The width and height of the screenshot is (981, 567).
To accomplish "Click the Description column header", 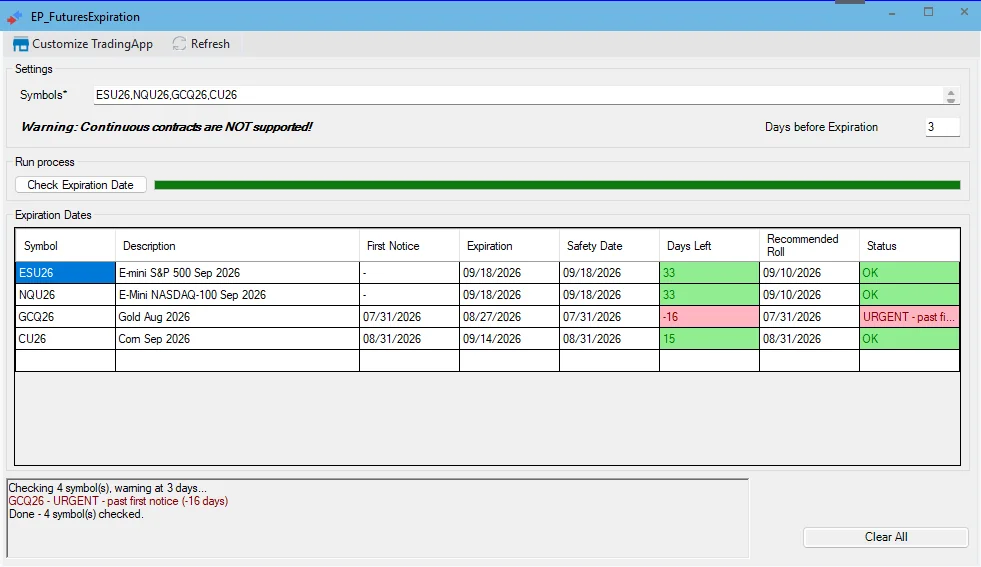I will (237, 246).
